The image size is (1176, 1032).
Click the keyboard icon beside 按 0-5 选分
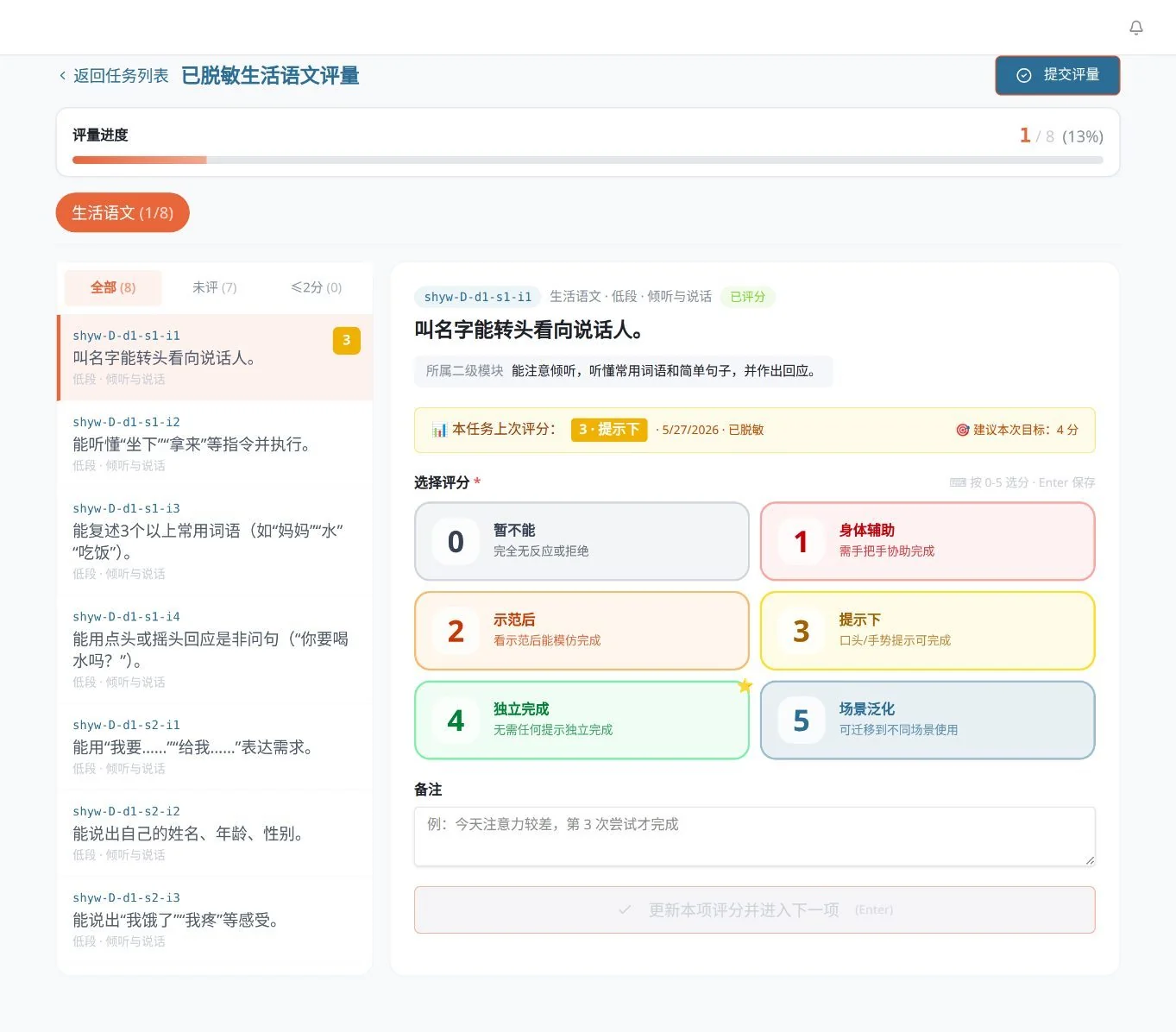pos(958,482)
